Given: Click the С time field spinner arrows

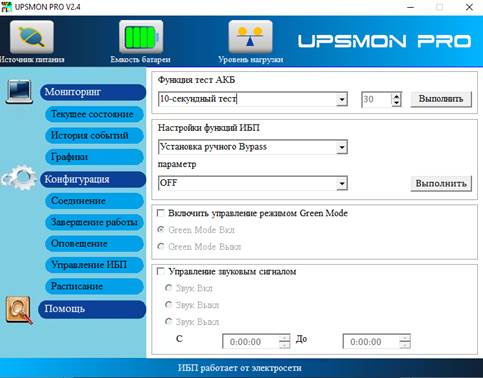Looking at the screenshot, I should click(x=284, y=342).
